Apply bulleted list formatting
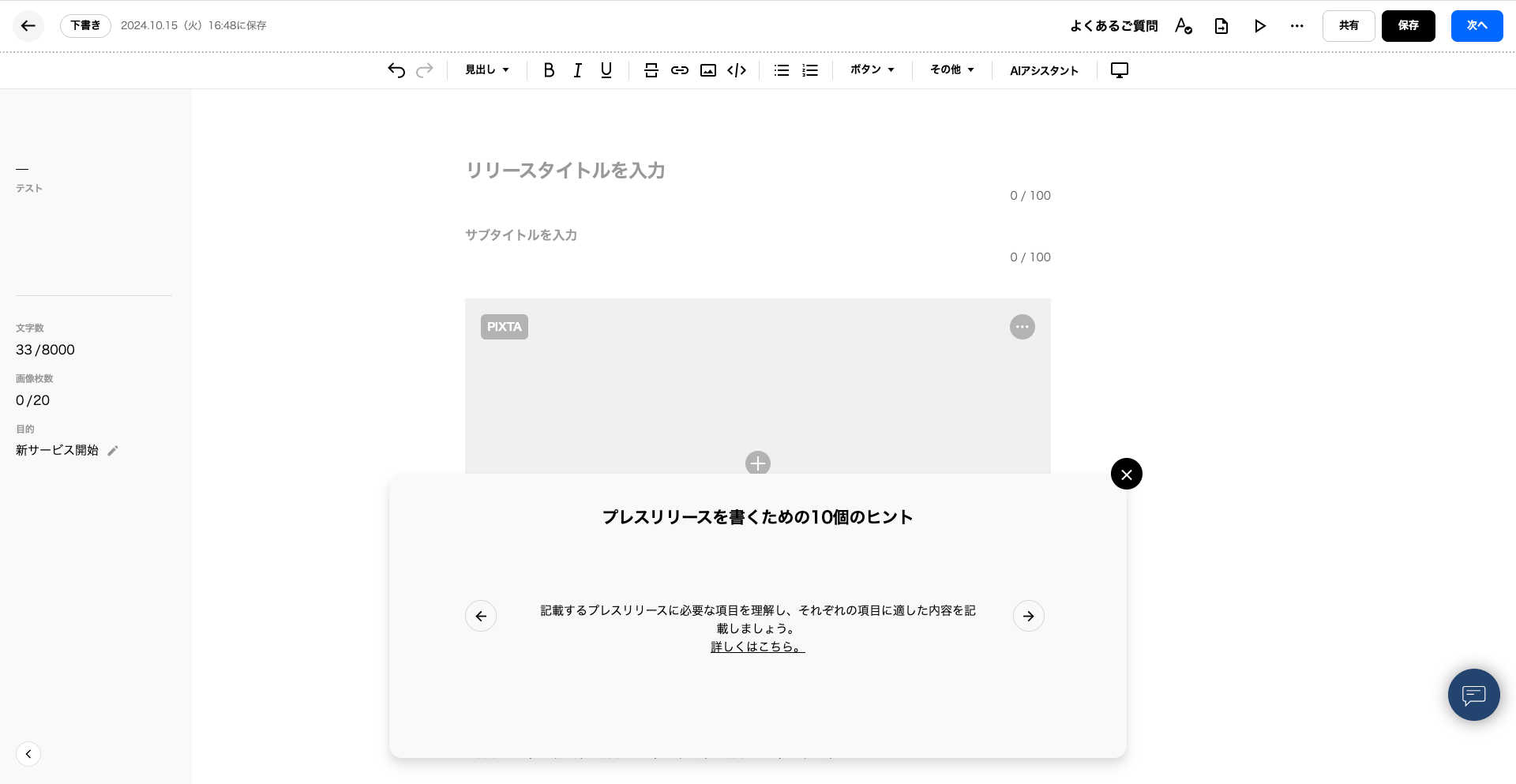Screen dimensions: 1516x784 tap(781, 70)
